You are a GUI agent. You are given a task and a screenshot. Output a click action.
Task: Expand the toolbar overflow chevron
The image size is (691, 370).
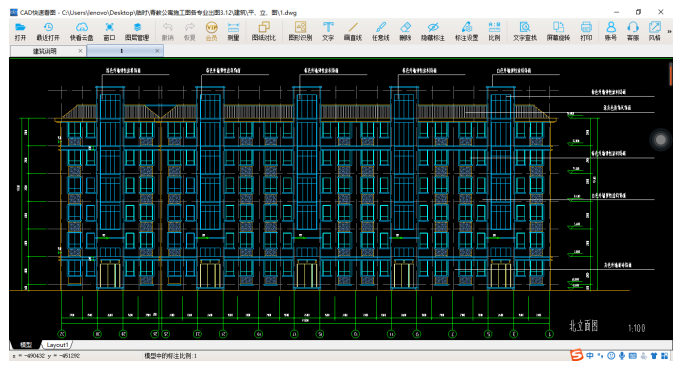pos(669,31)
